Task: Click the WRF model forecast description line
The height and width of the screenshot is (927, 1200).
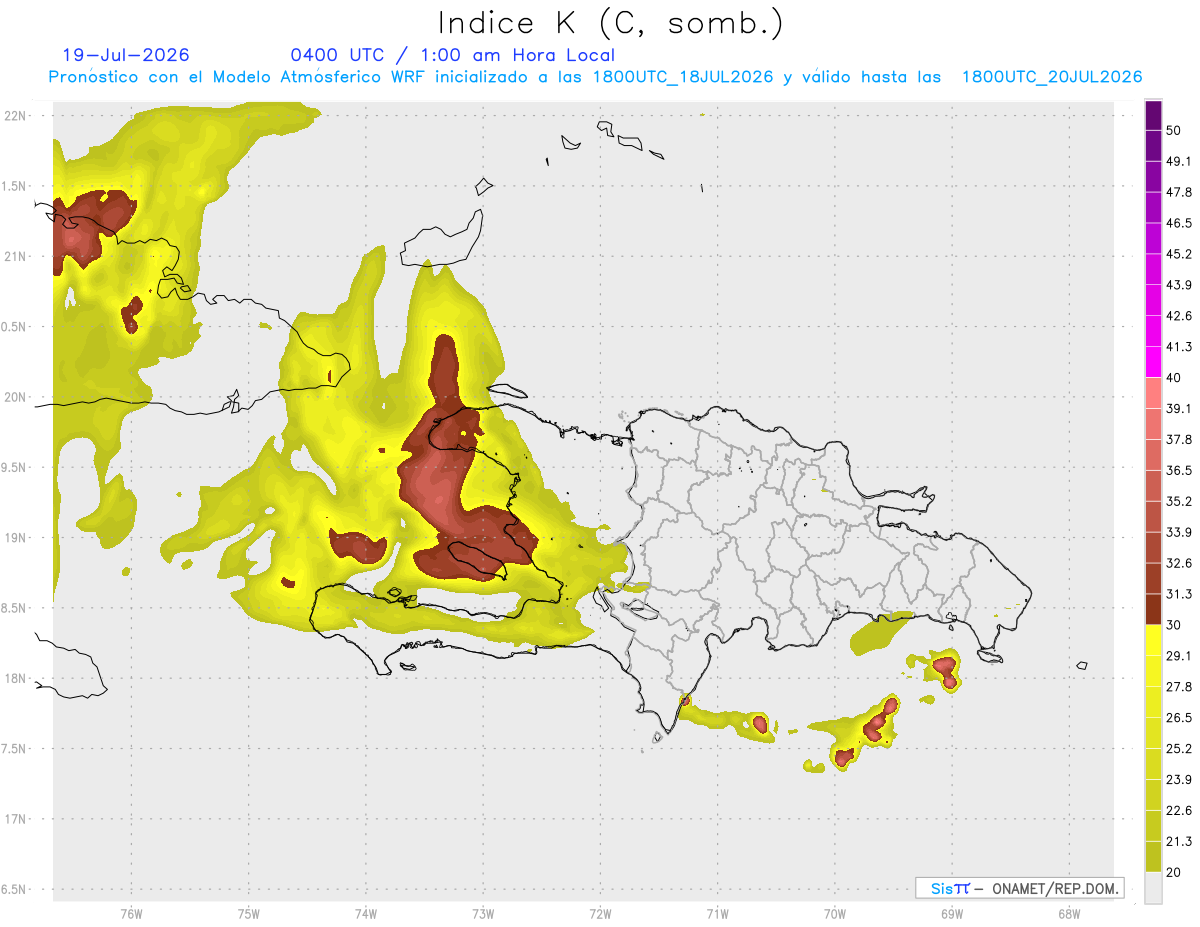Action: click(596, 77)
